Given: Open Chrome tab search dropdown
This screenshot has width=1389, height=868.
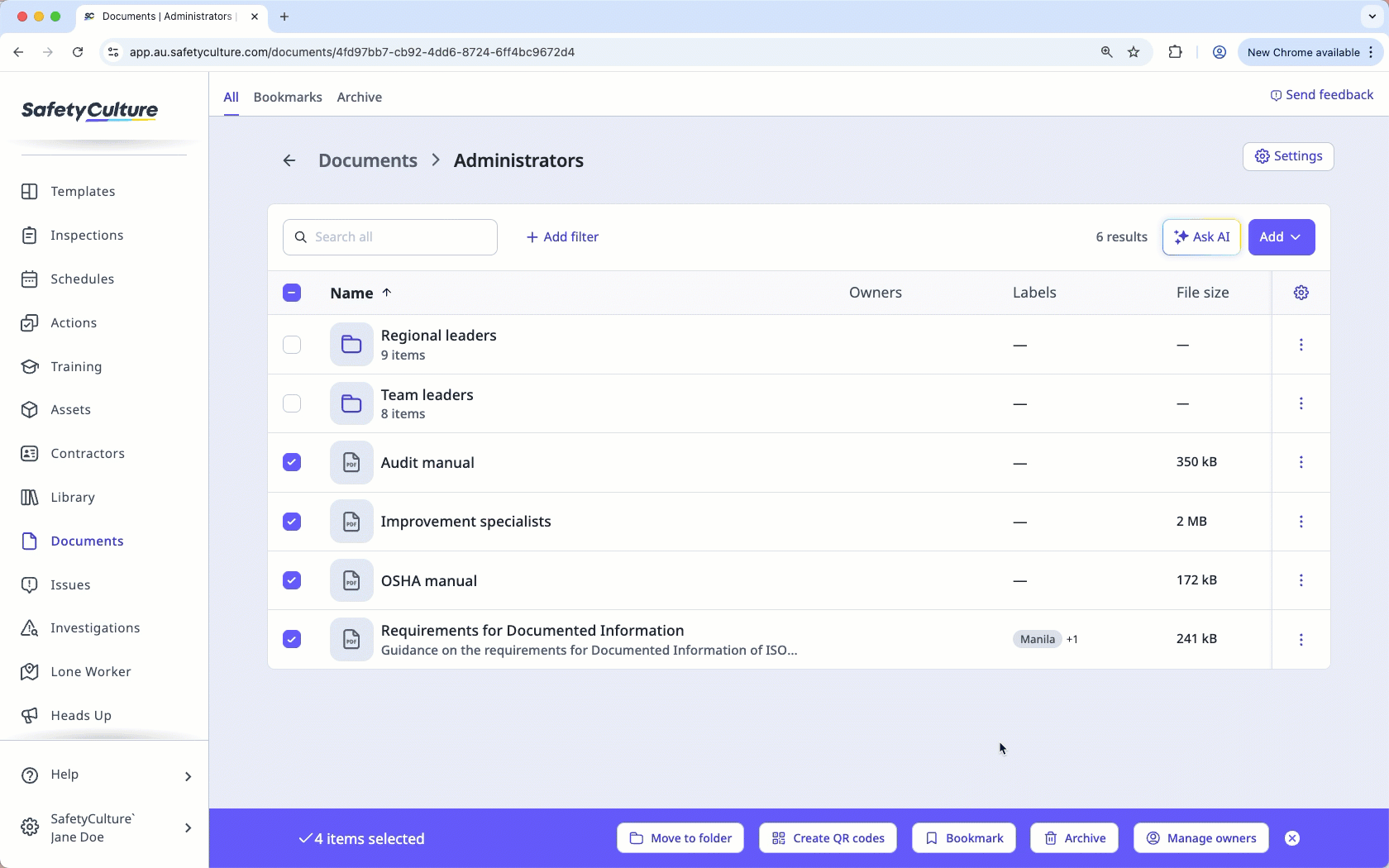Looking at the screenshot, I should click(x=1372, y=16).
